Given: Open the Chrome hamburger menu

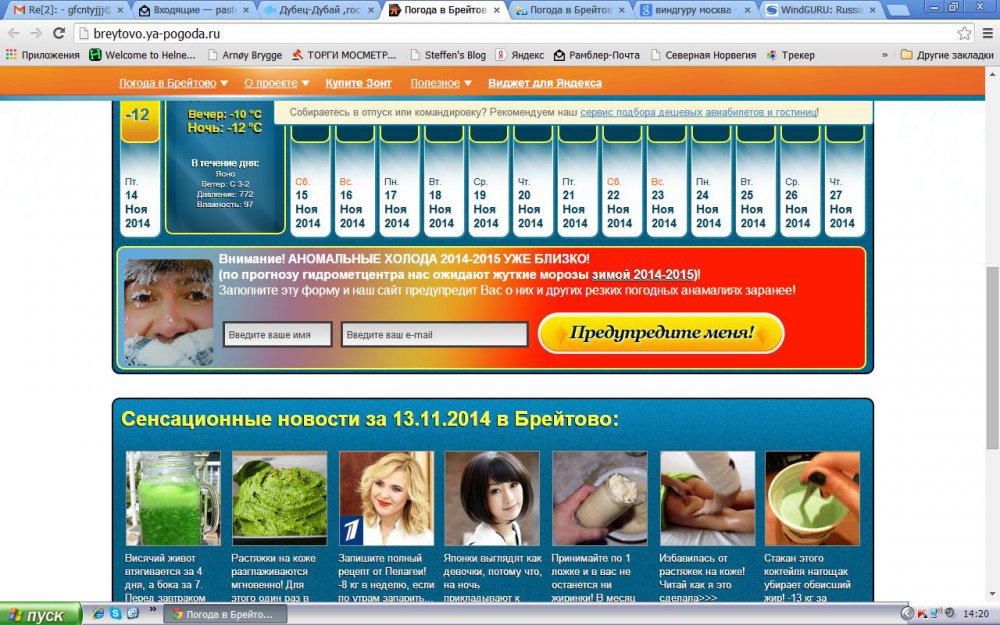Looking at the screenshot, I should tap(986, 33).
